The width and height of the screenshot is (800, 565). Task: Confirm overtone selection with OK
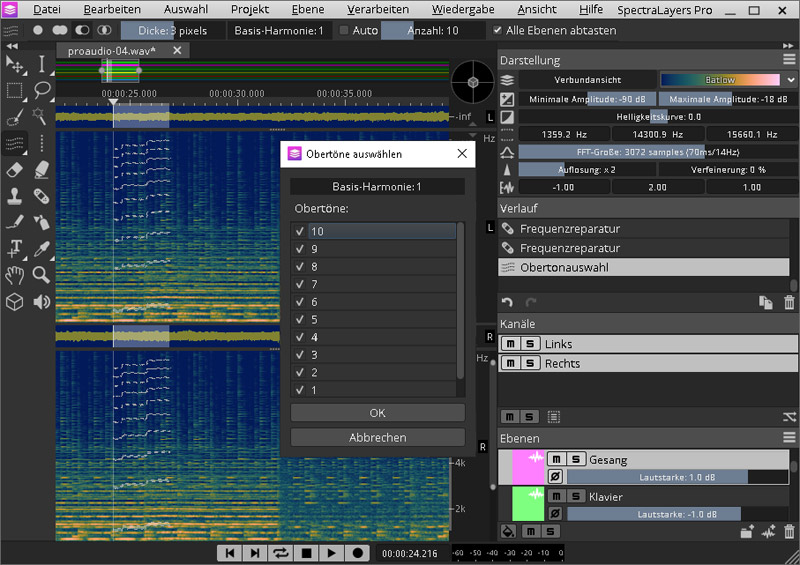pyautogui.click(x=377, y=413)
